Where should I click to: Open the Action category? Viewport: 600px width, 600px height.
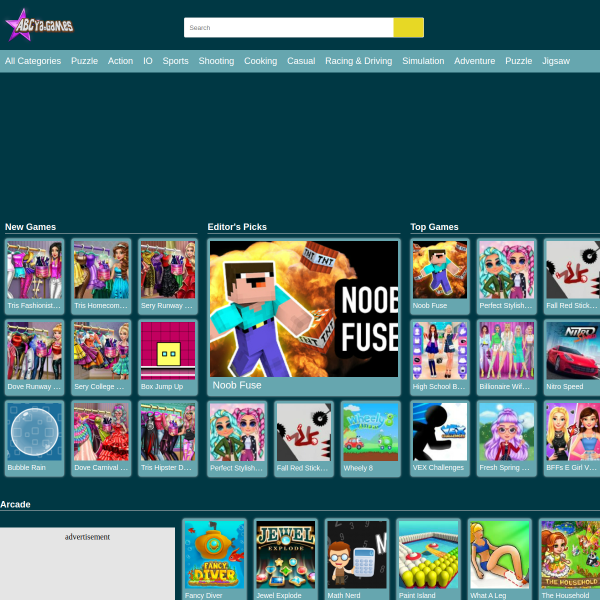pyautogui.click(x=120, y=61)
